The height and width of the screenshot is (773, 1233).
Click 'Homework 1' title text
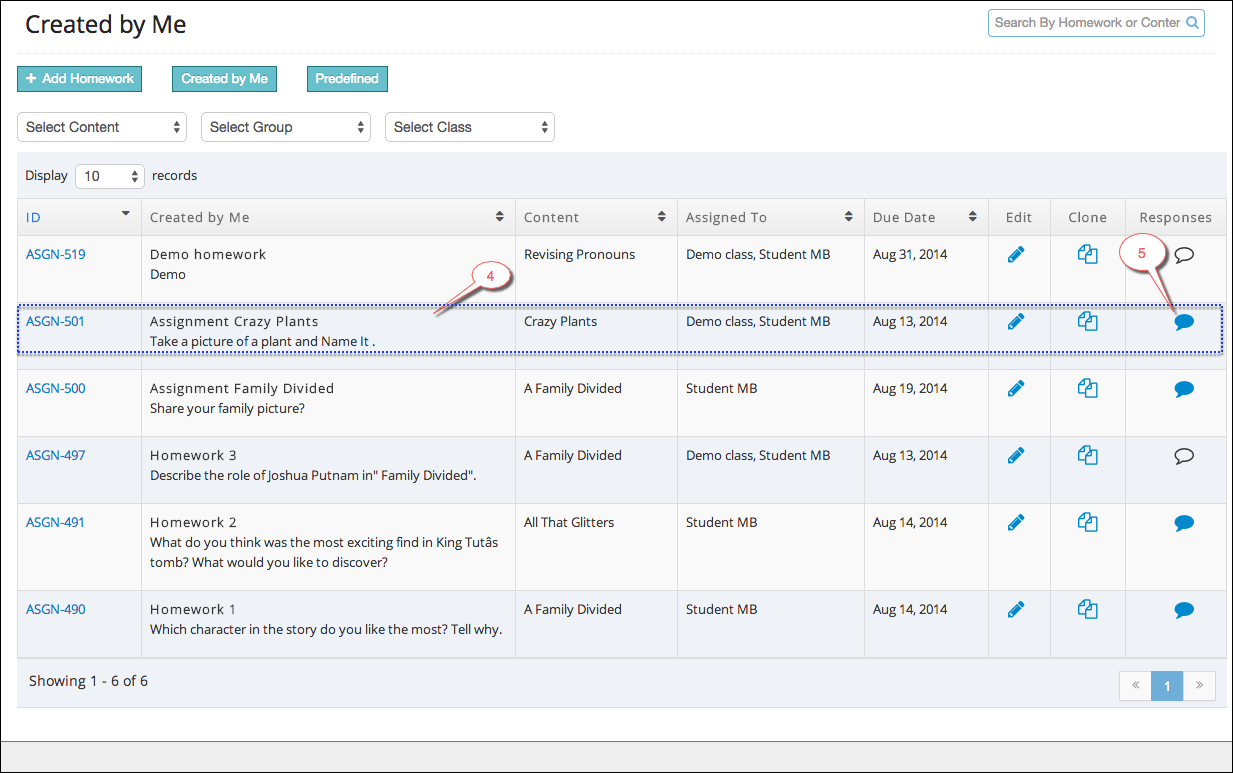pyautogui.click(x=193, y=609)
